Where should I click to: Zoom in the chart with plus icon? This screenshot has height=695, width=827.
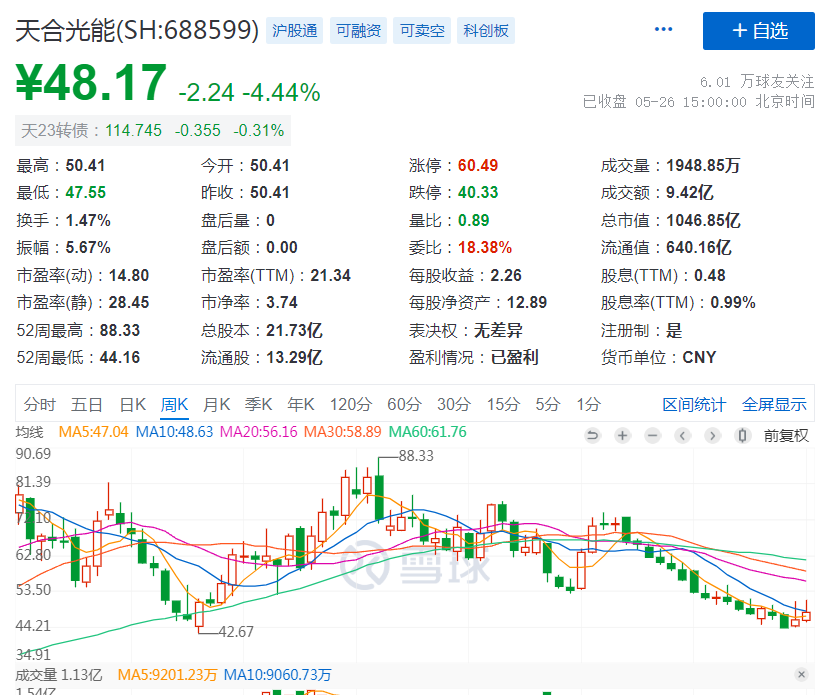click(x=622, y=436)
